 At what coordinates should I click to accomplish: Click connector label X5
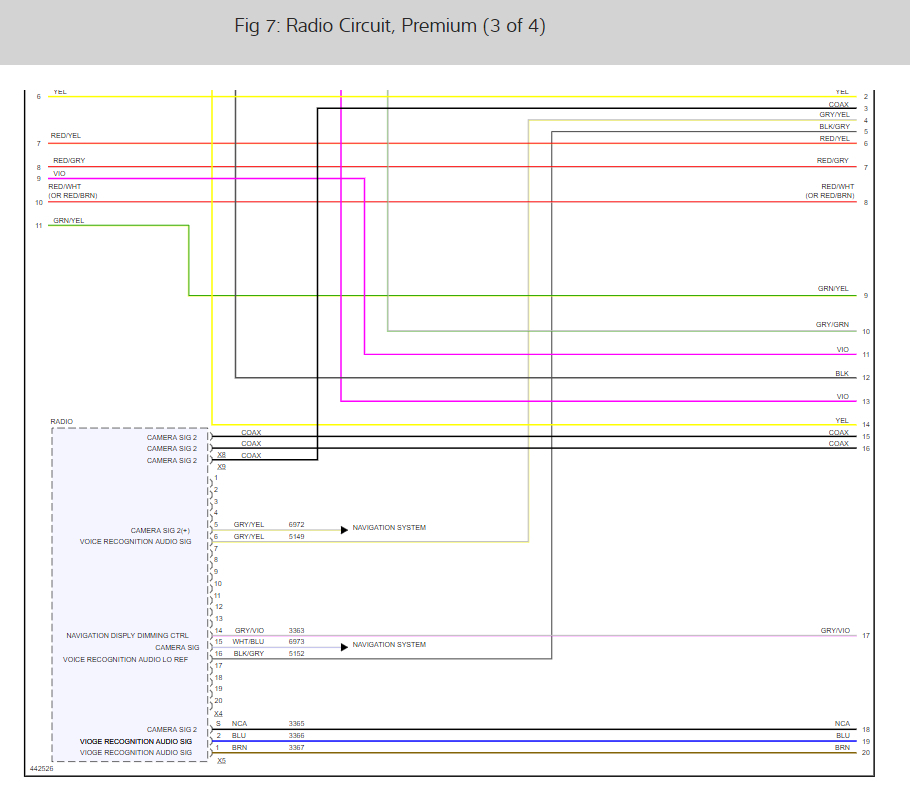click(221, 761)
